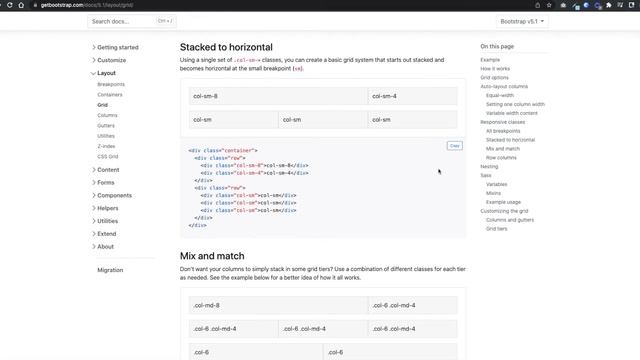
Task: Go to the browser home icon
Action: (21, 5)
